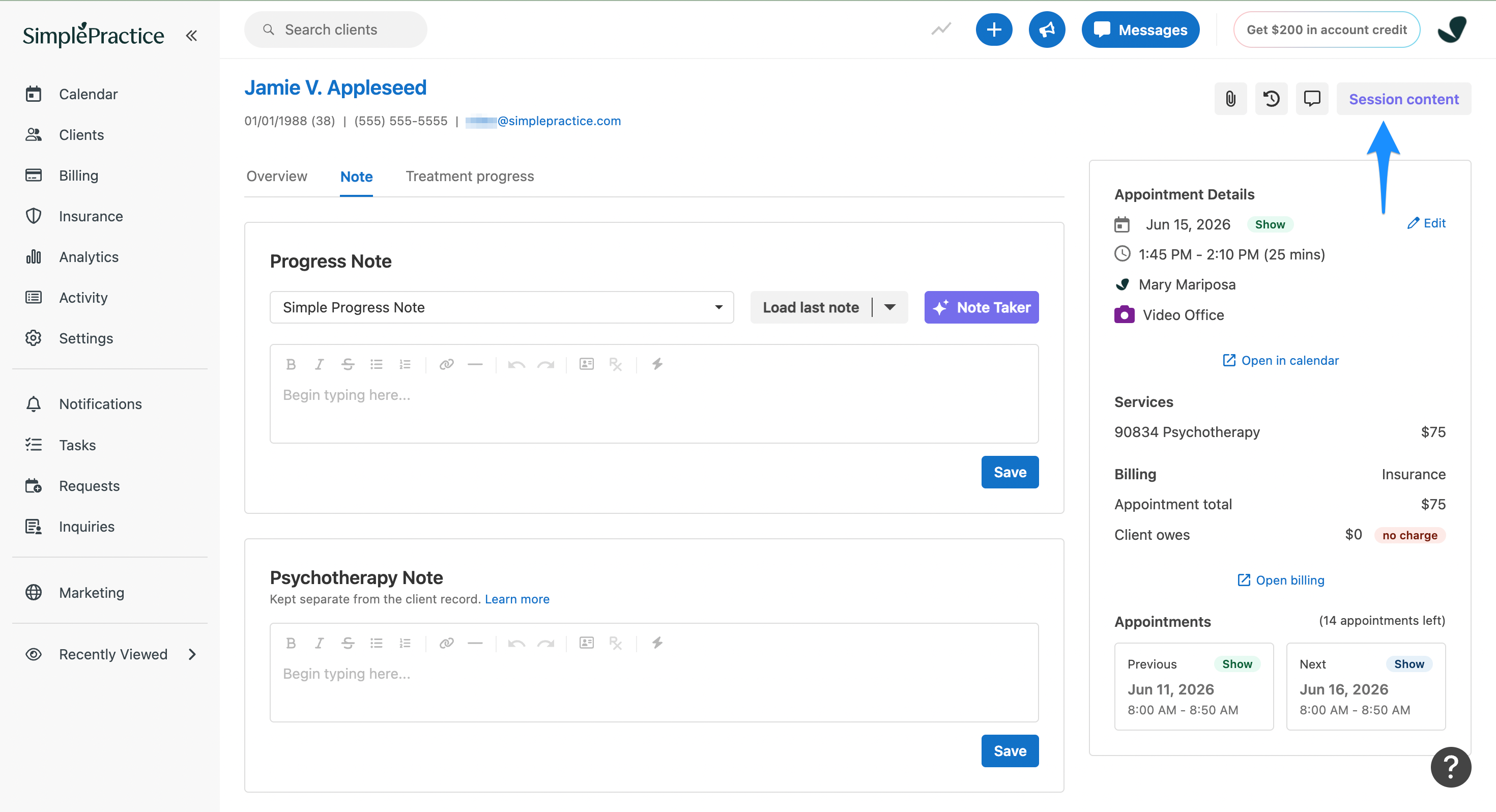Insert horizontal rule in Progress Note editor
The image size is (1496, 812).
[475, 364]
